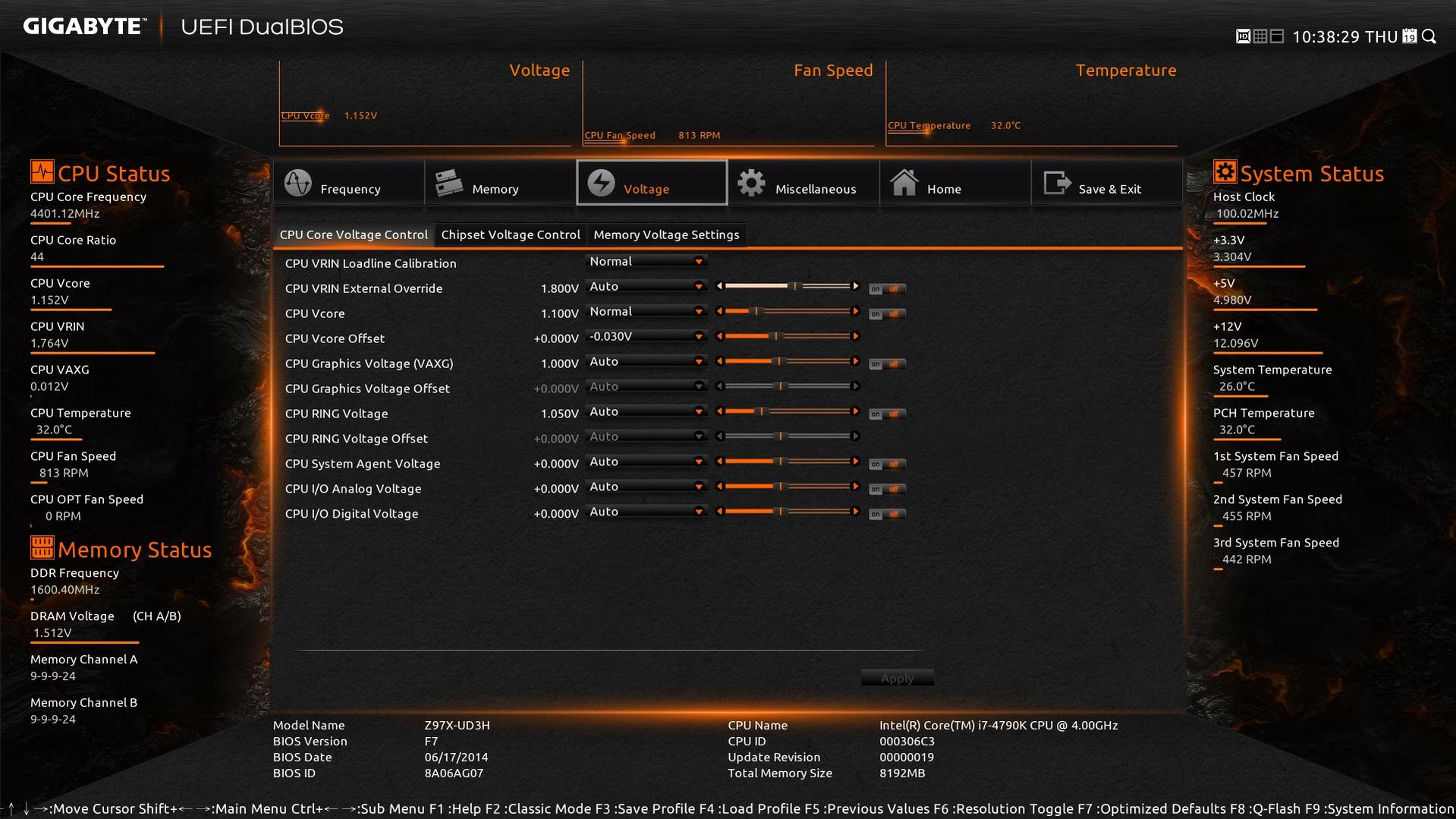Open the Memory Voltage Settings tab
1456x819 pixels.
(666, 235)
